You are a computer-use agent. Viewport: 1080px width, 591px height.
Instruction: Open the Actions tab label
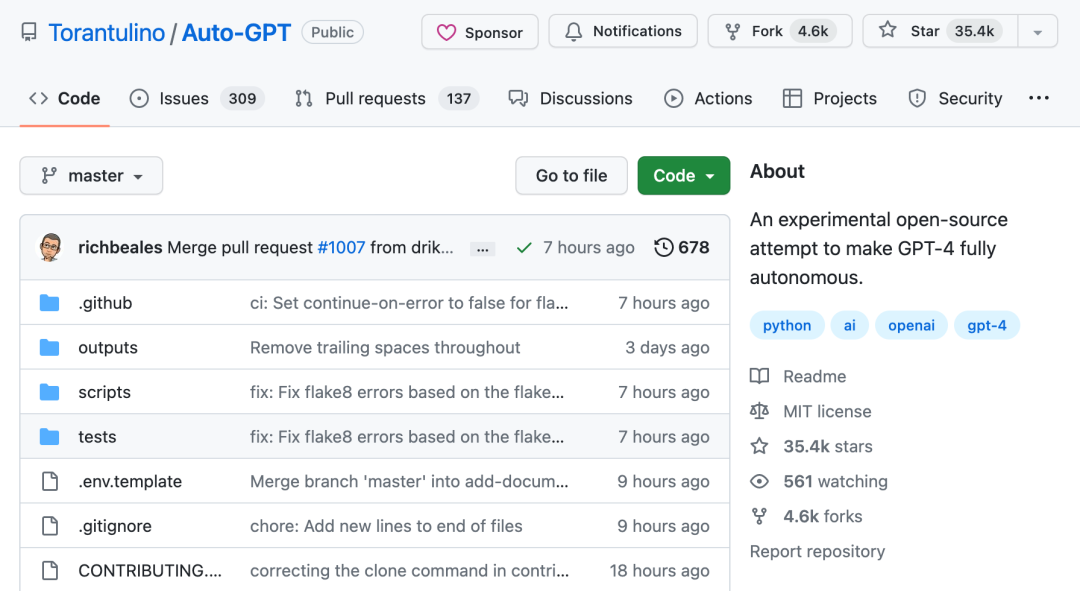coord(723,98)
